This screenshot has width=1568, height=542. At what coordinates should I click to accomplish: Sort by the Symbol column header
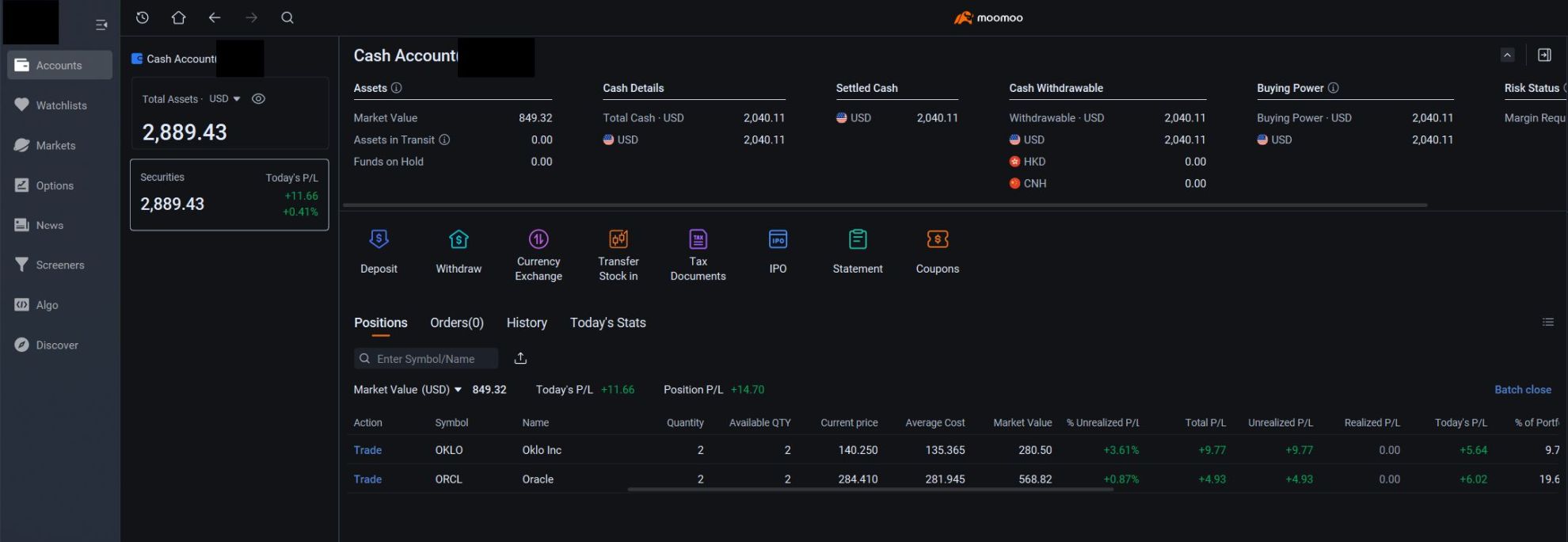pyautogui.click(x=451, y=422)
